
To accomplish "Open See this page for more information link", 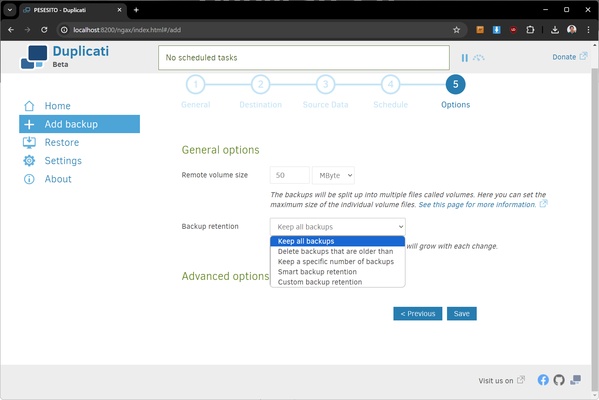I will tap(477, 205).
